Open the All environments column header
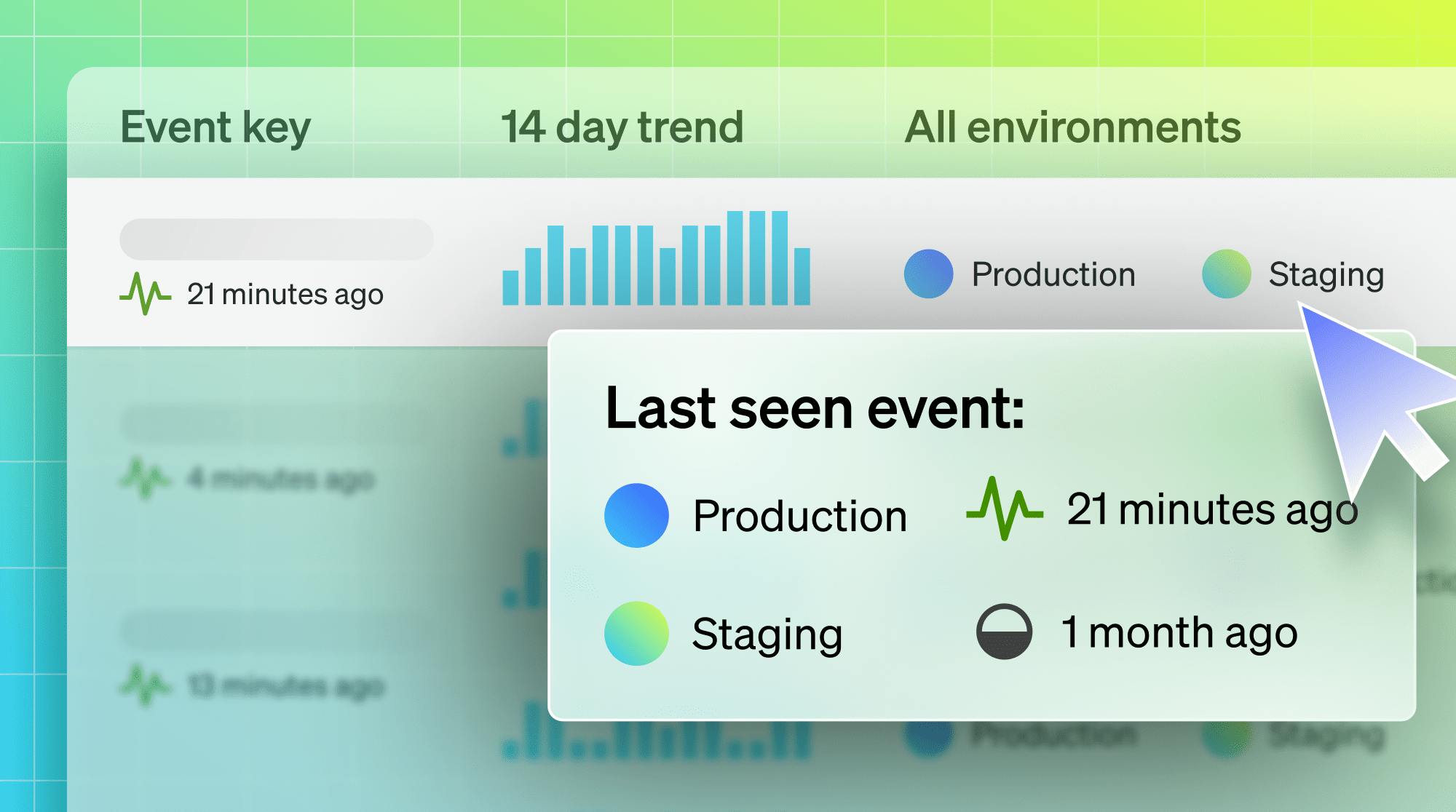The height and width of the screenshot is (812, 1456). (x=1072, y=127)
